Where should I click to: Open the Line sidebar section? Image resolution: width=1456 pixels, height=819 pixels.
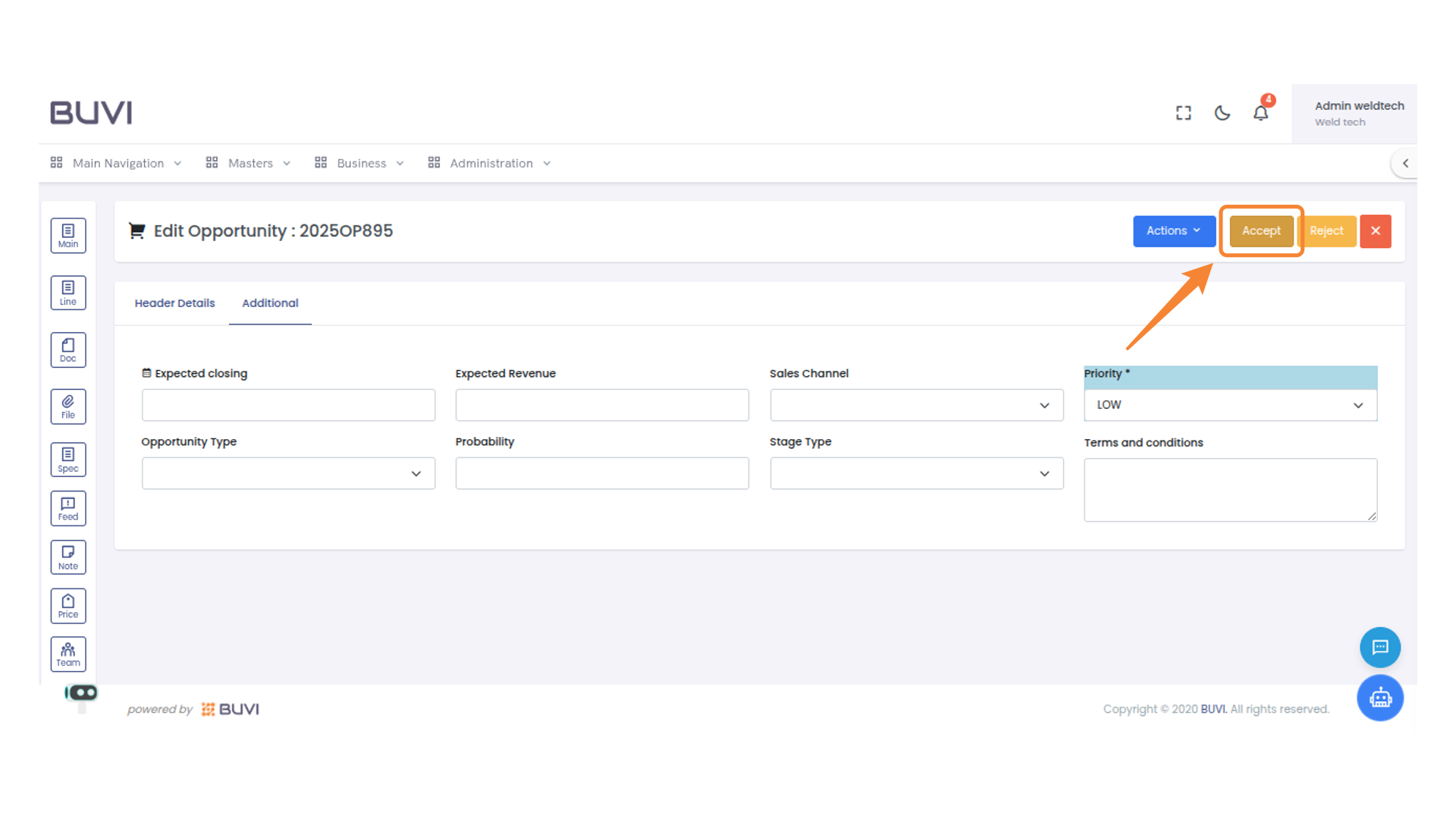click(x=68, y=293)
